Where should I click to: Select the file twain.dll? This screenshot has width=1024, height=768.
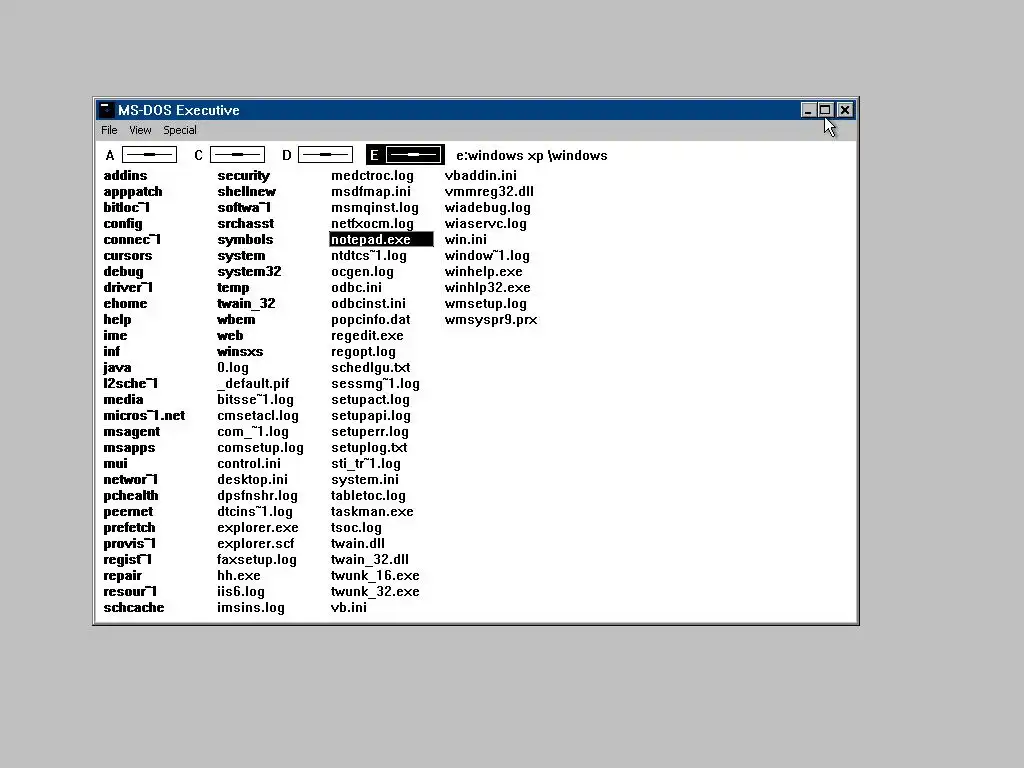pyautogui.click(x=358, y=543)
